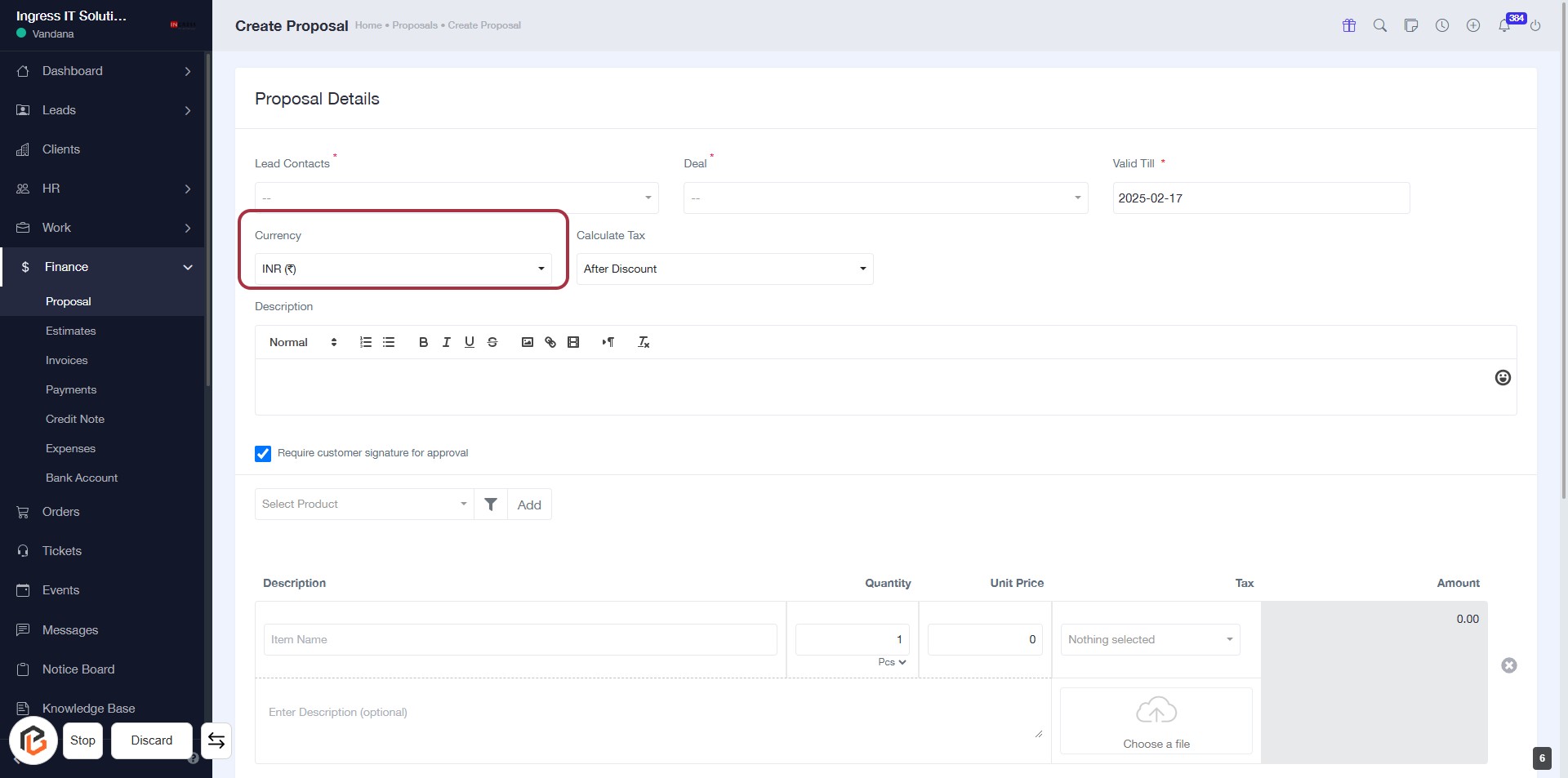Toggle strikethrough formatting in editor
1568x778 pixels.
492,342
